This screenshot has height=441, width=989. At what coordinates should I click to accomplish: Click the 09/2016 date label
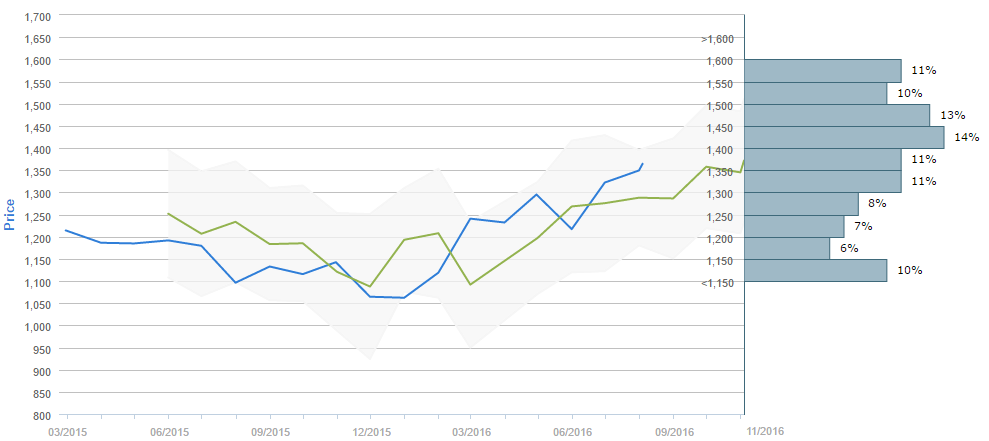pyautogui.click(x=673, y=432)
